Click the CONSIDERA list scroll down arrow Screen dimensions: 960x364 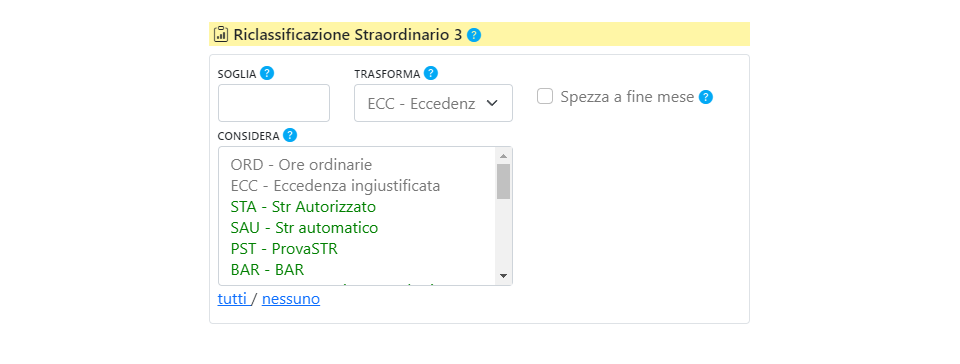(x=503, y=276)
